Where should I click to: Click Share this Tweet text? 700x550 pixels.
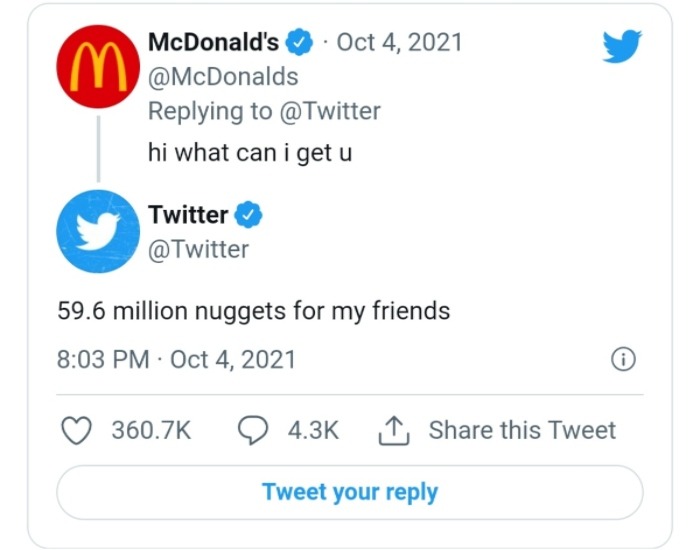(x=522, y=430)
